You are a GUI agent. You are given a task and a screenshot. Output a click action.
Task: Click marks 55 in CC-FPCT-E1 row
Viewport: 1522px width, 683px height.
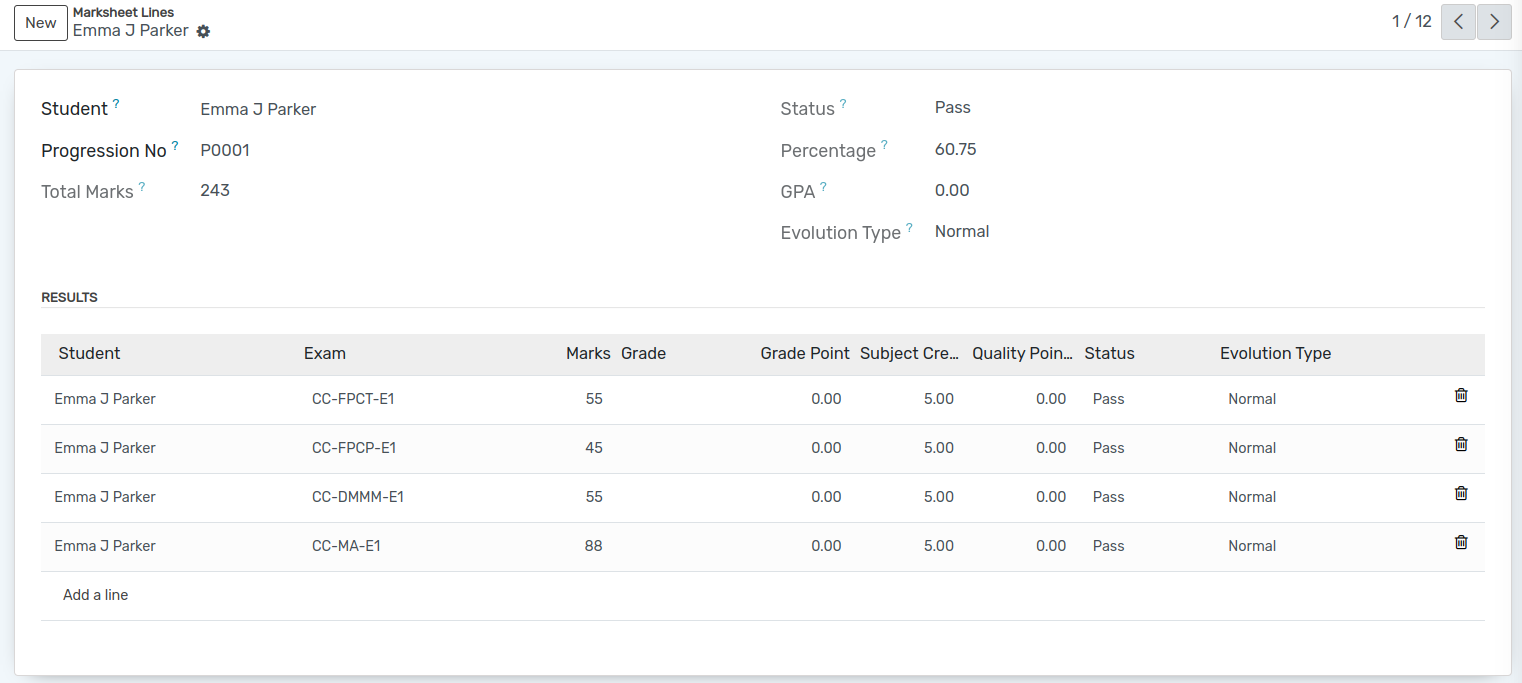(594, 399)
